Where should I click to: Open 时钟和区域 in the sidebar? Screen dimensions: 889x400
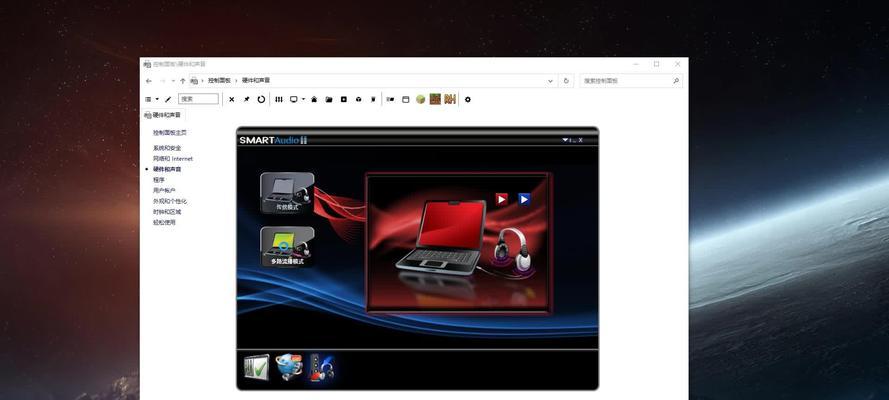(x=167, y=211)
